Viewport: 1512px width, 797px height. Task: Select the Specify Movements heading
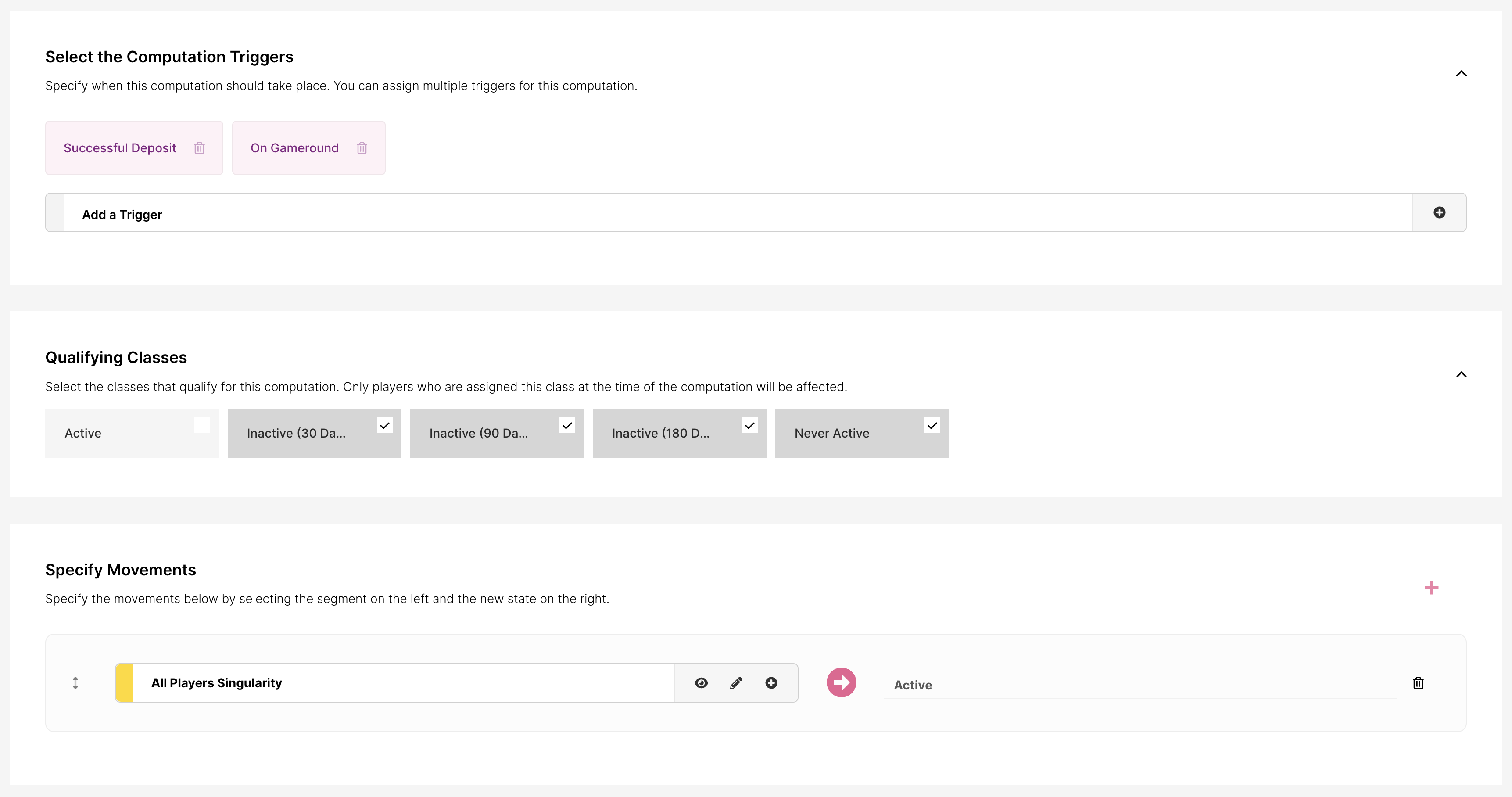pos(120,570)
